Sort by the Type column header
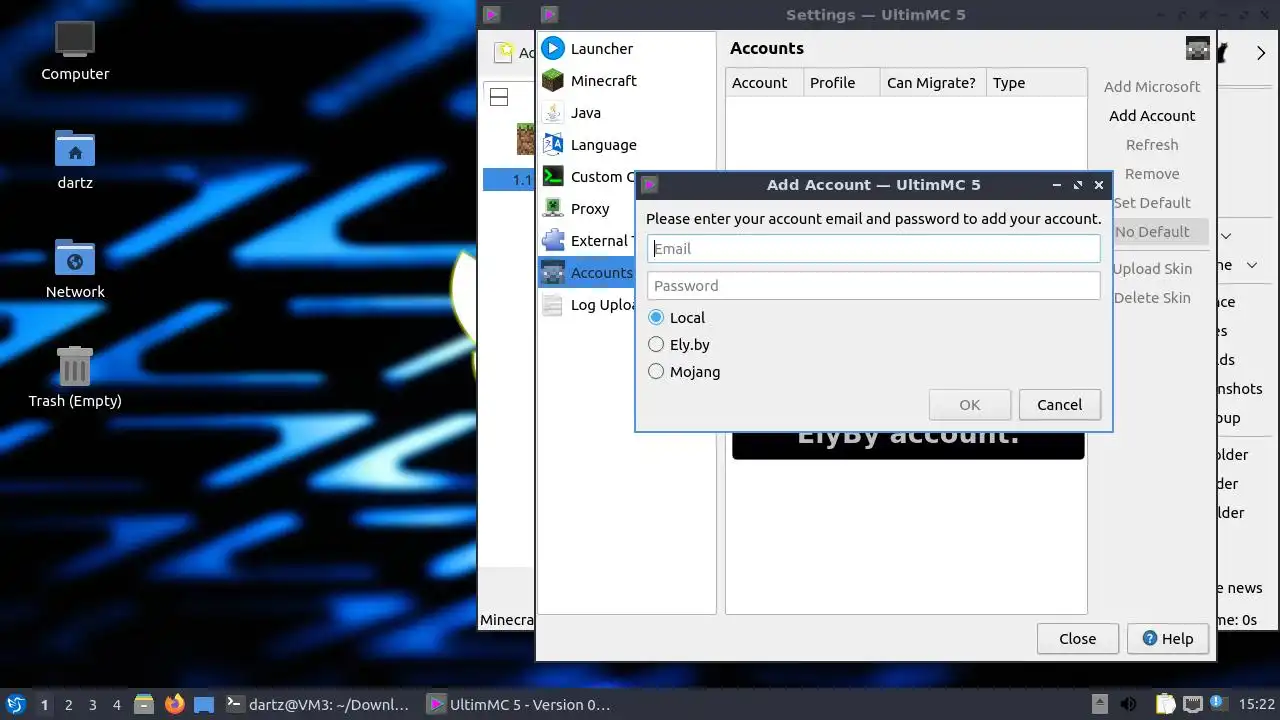The image size is (1280, 720). (1036, 82)
